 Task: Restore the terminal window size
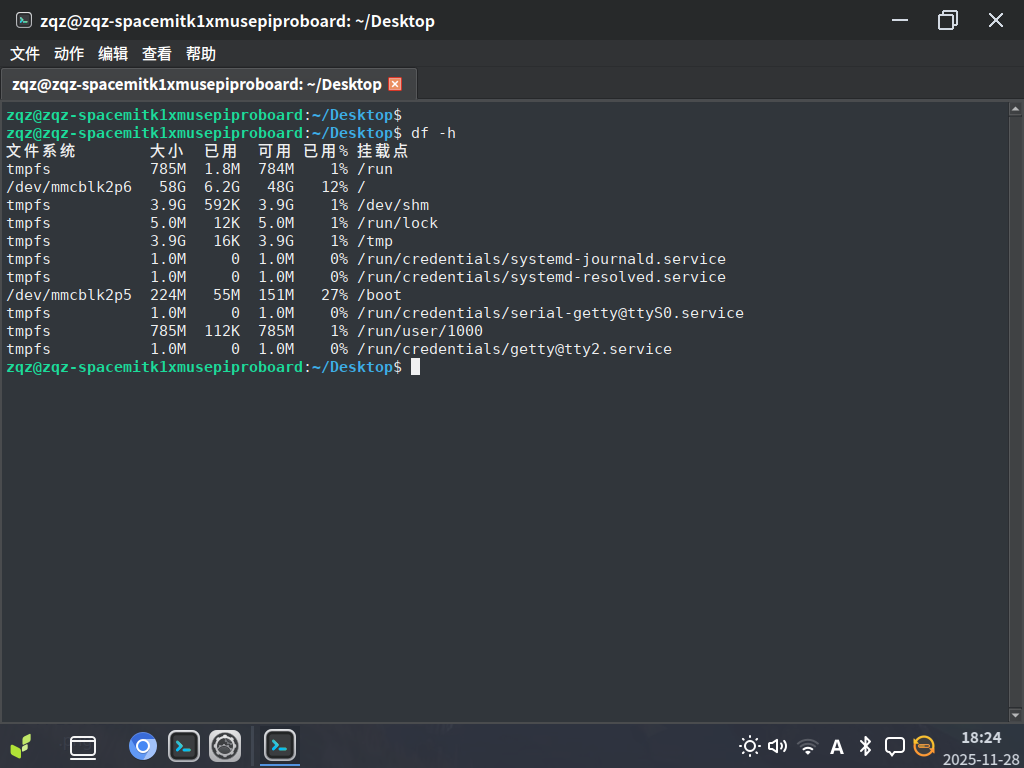(x=948, y=20)
